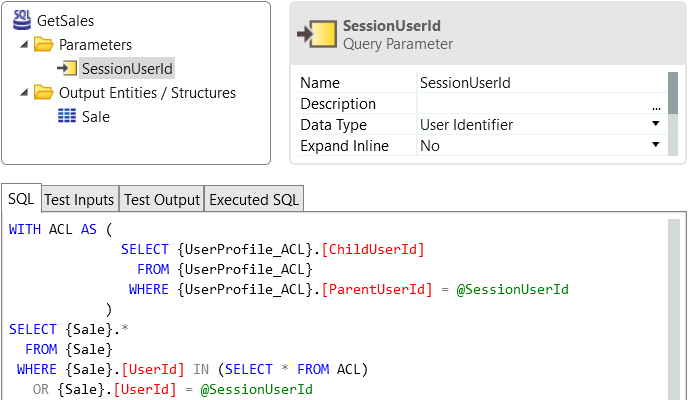Edit the Name field value SessionUserId
688x400 pixels.
coord(542,83)
